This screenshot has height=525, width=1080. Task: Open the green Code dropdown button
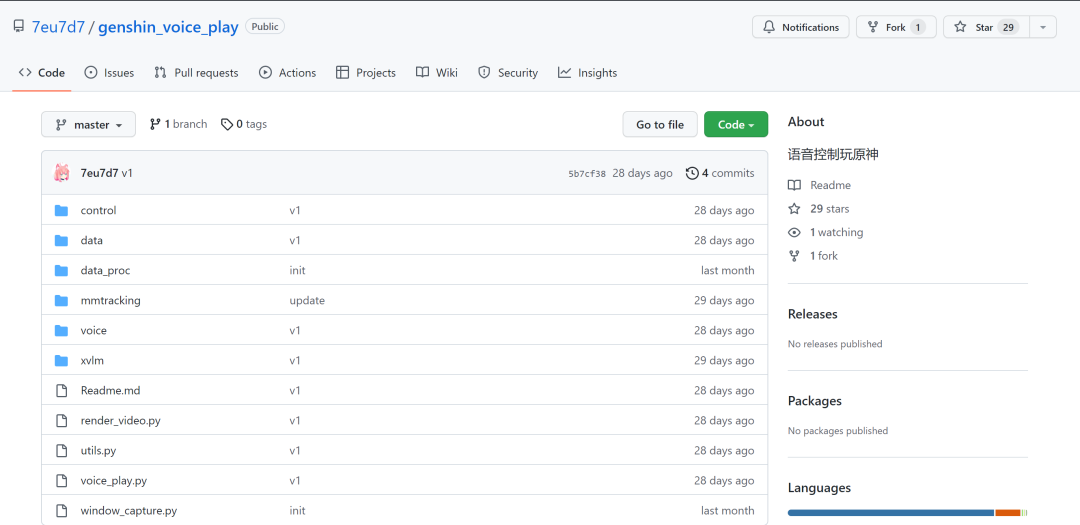(x=736, y=125)
